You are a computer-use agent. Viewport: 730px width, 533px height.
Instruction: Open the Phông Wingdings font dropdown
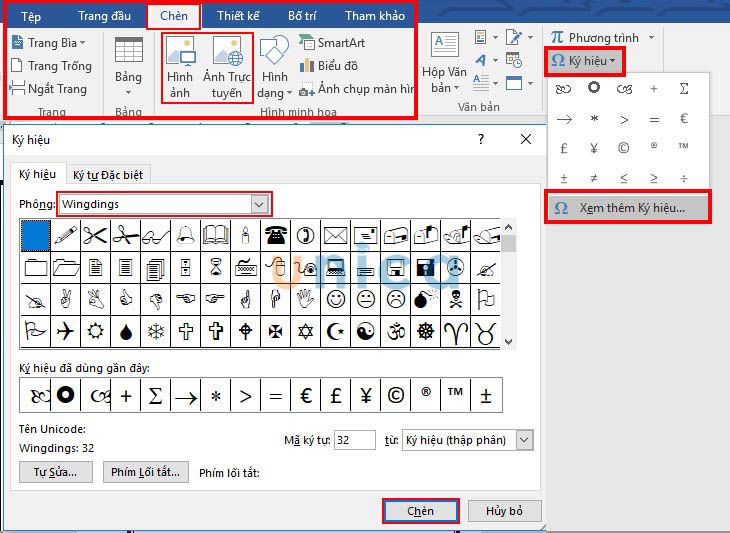(259, 204)
